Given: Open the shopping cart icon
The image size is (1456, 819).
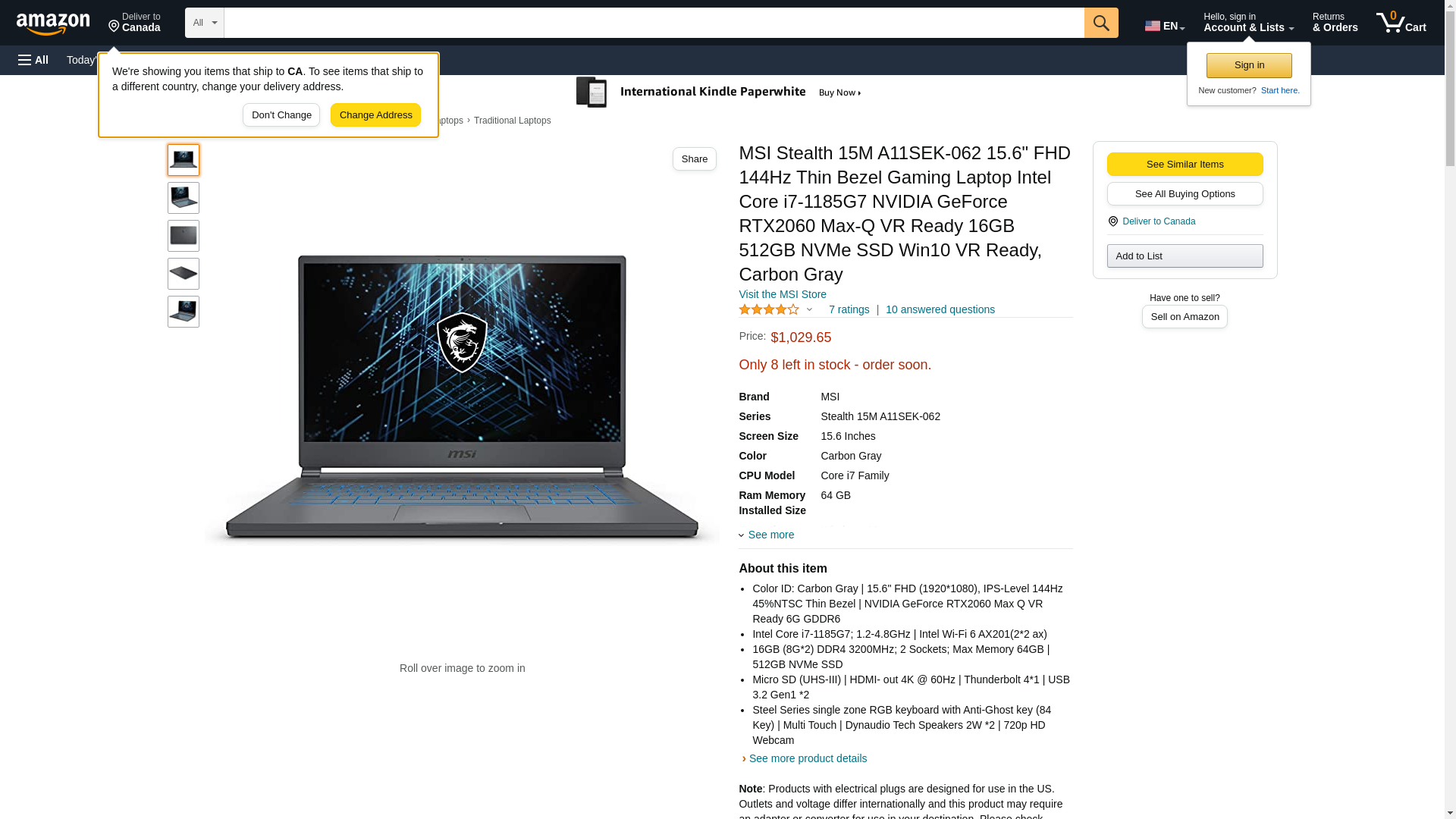Looking at the screenshot, I should pyautogui.click(x=1401, y=23).
